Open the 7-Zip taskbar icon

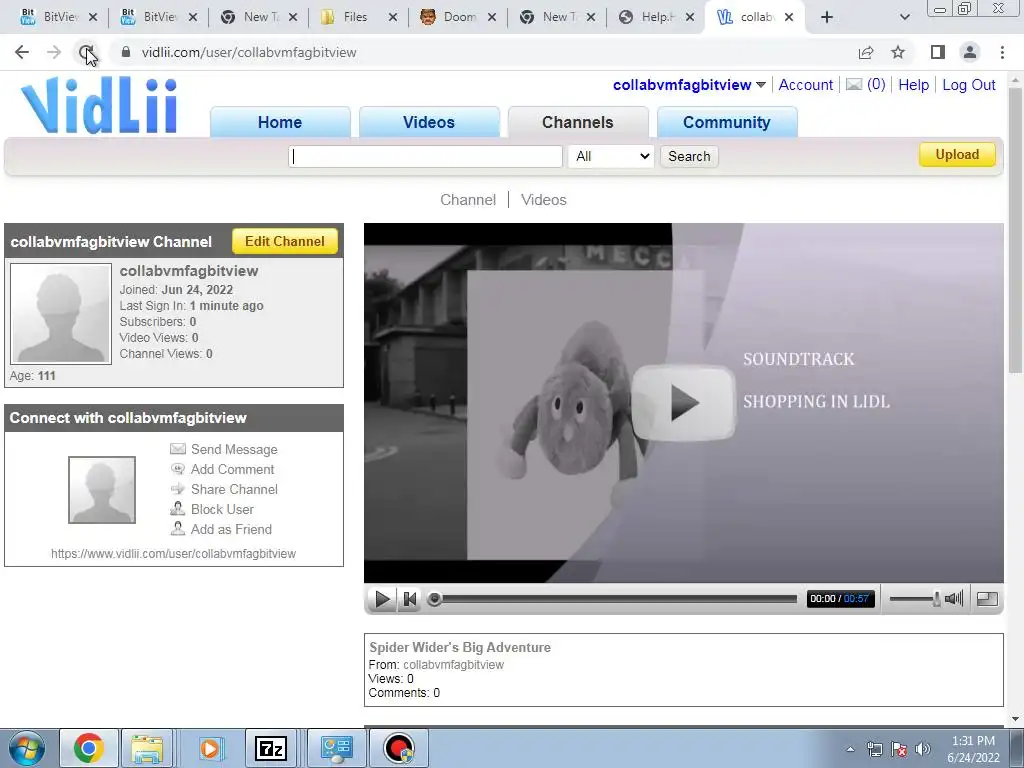271,748
